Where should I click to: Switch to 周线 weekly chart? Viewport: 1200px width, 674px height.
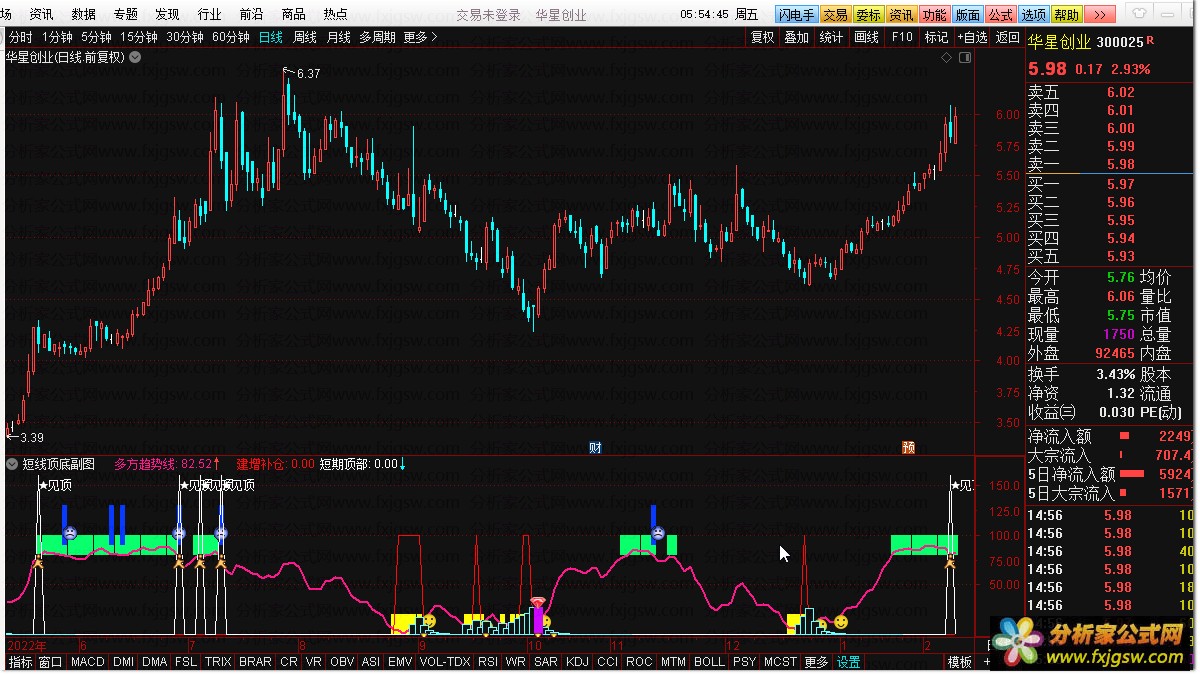tap(304, 37)
